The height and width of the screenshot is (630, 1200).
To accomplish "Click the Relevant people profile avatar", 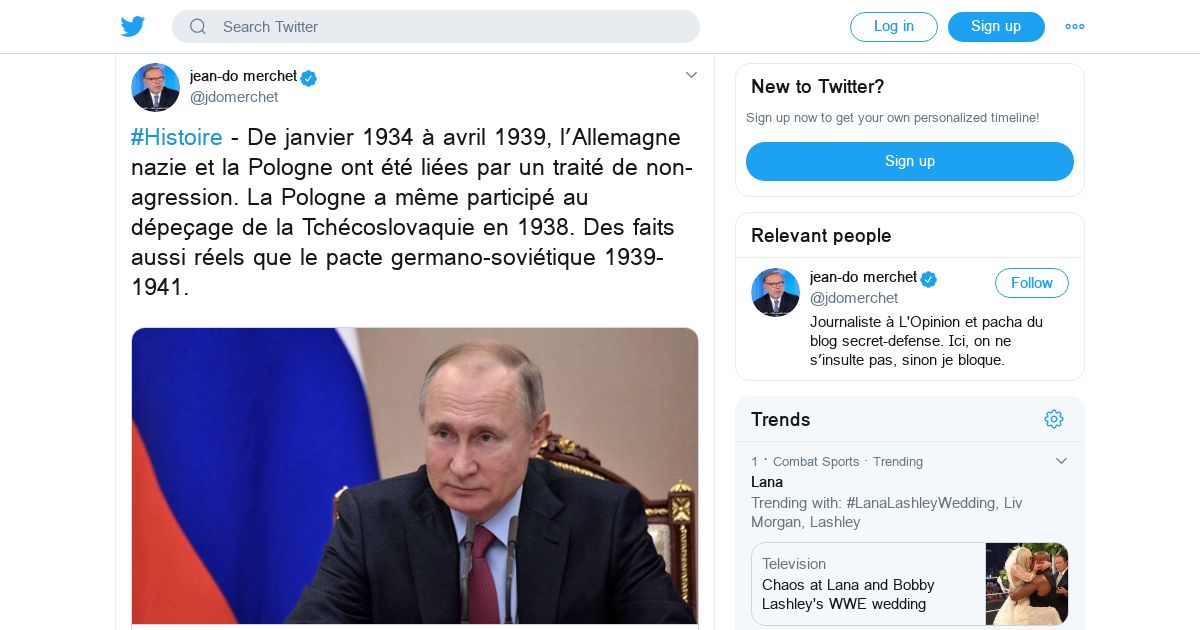I will coord(775,292).
